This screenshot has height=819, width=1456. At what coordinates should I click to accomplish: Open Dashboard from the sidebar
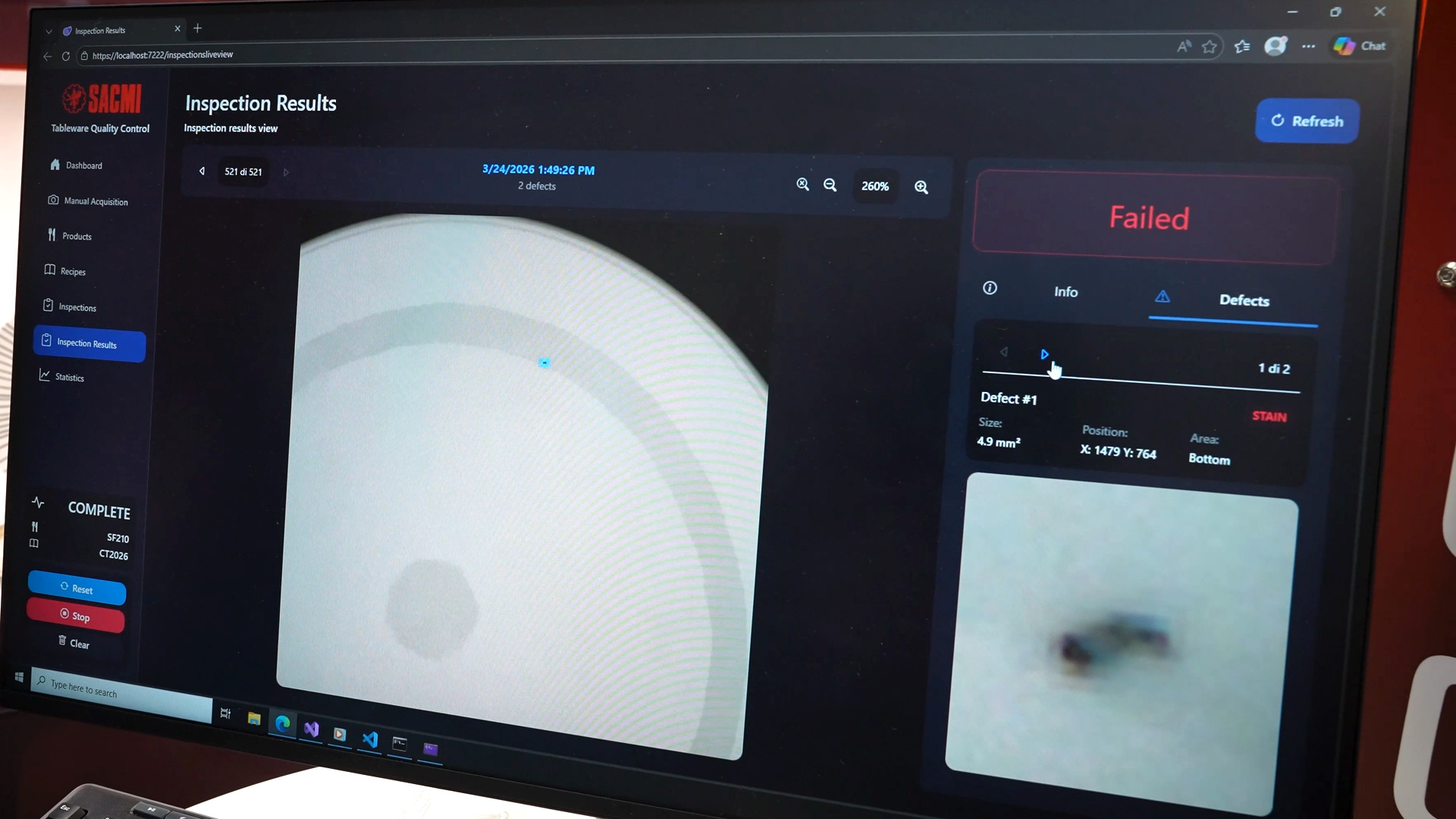83,165
